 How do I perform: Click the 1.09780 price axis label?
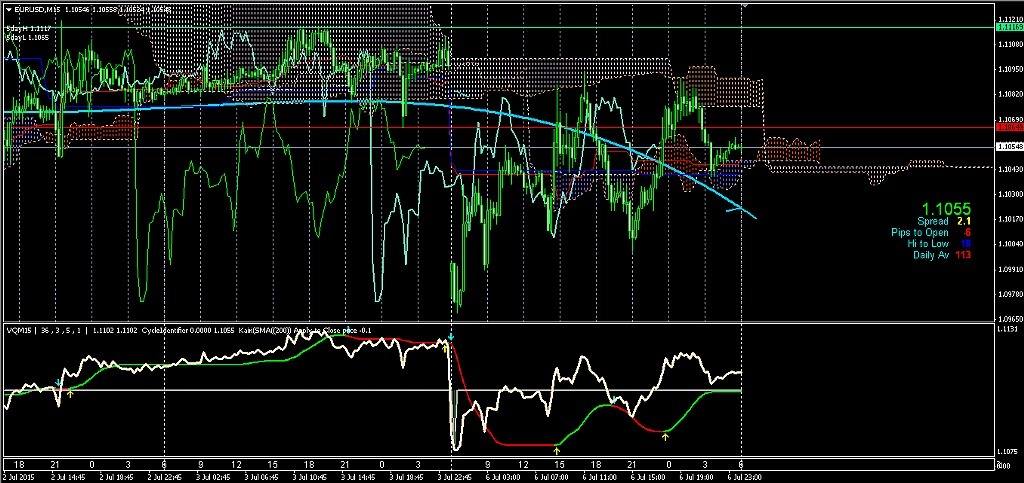point(1009,294)
